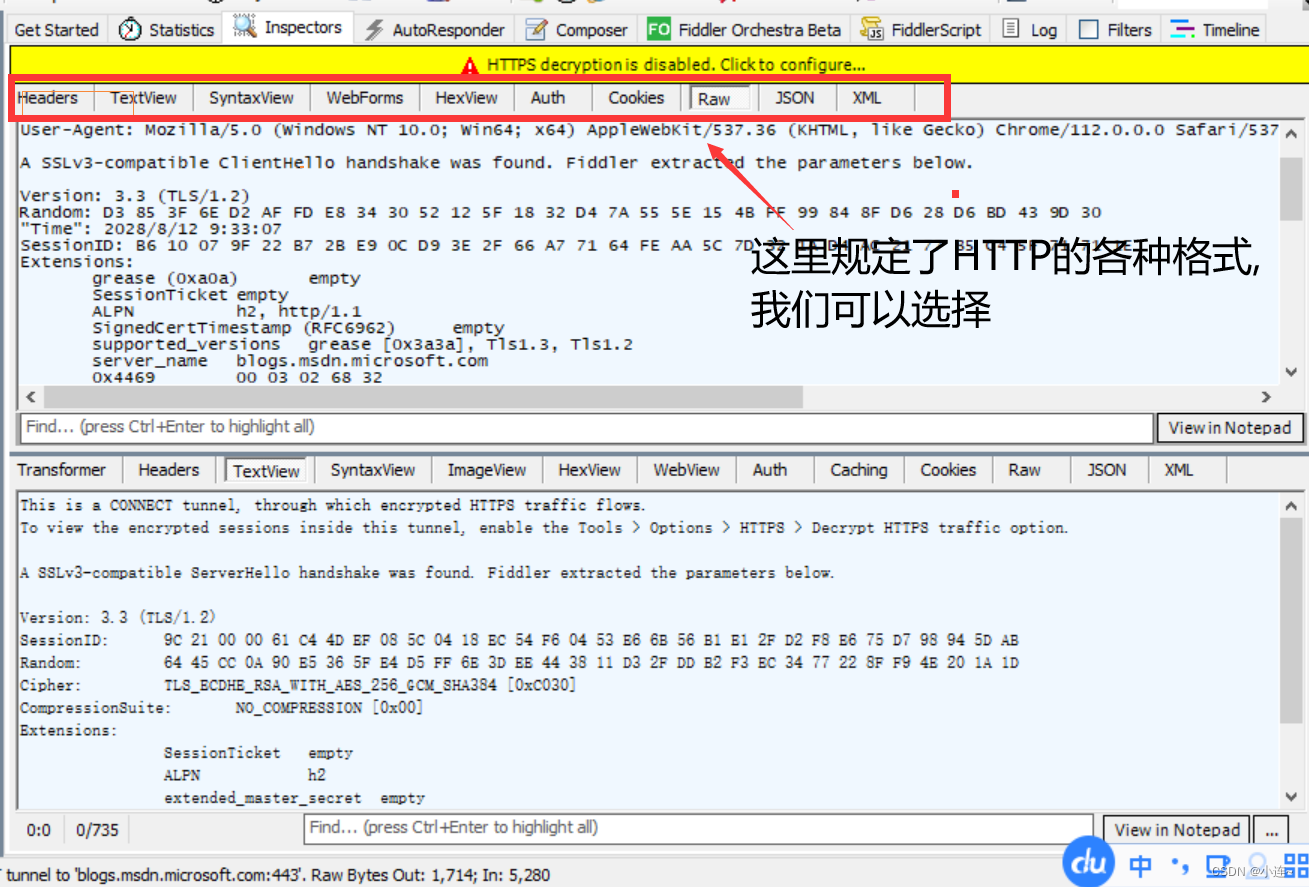The image size is (1309, 887).
Task: Click the CompressionSuite NO_COMPRESSION line
Action: point(221,708)
